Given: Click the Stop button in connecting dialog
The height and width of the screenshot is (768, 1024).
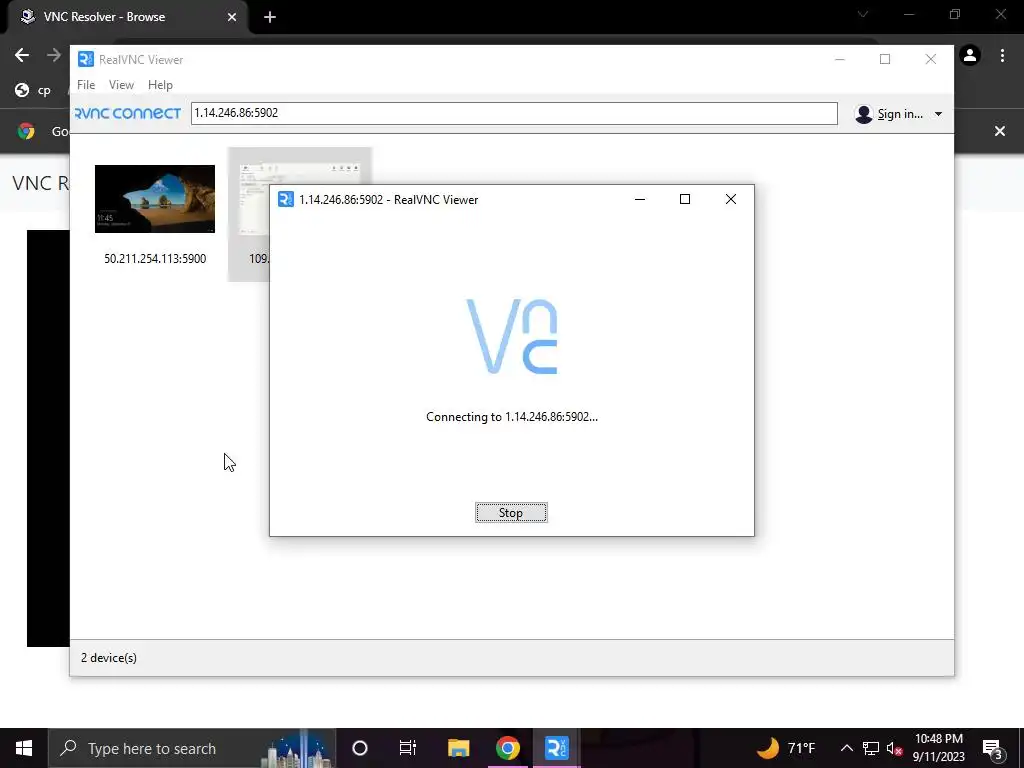Looking at the screenshot, I should point(511,513).
